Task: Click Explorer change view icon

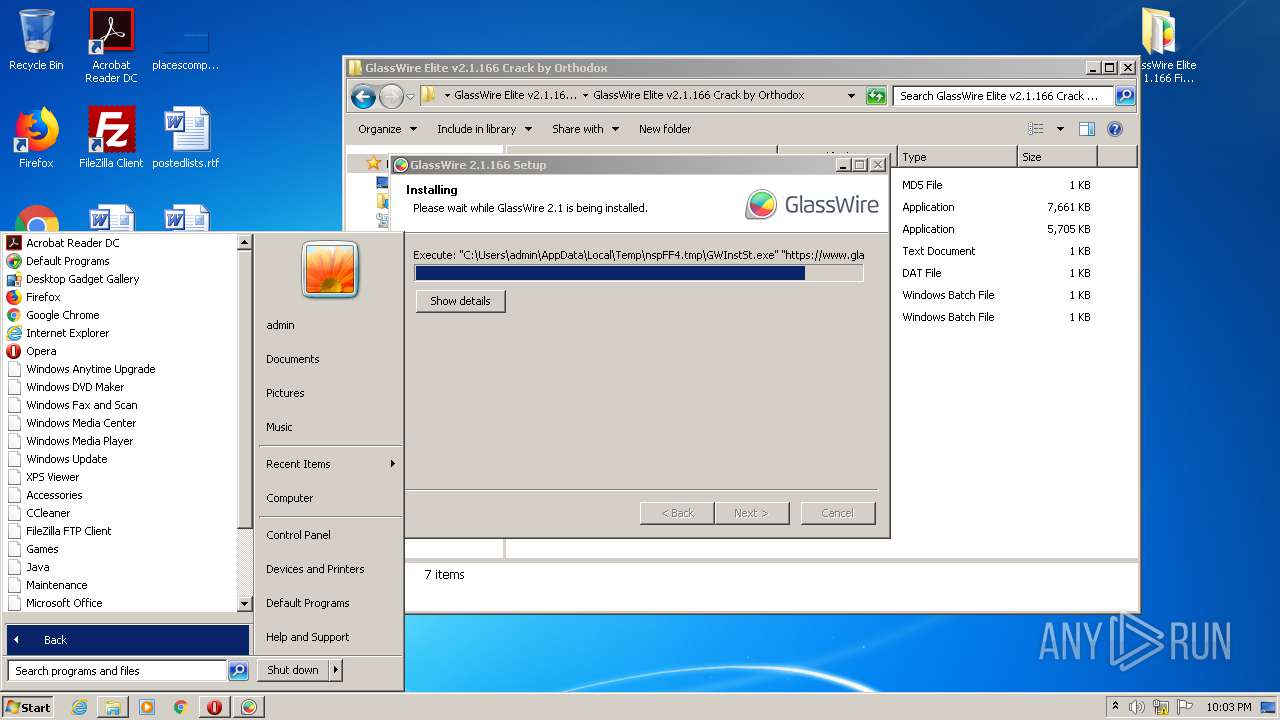Action: [x=1036, y=129]
